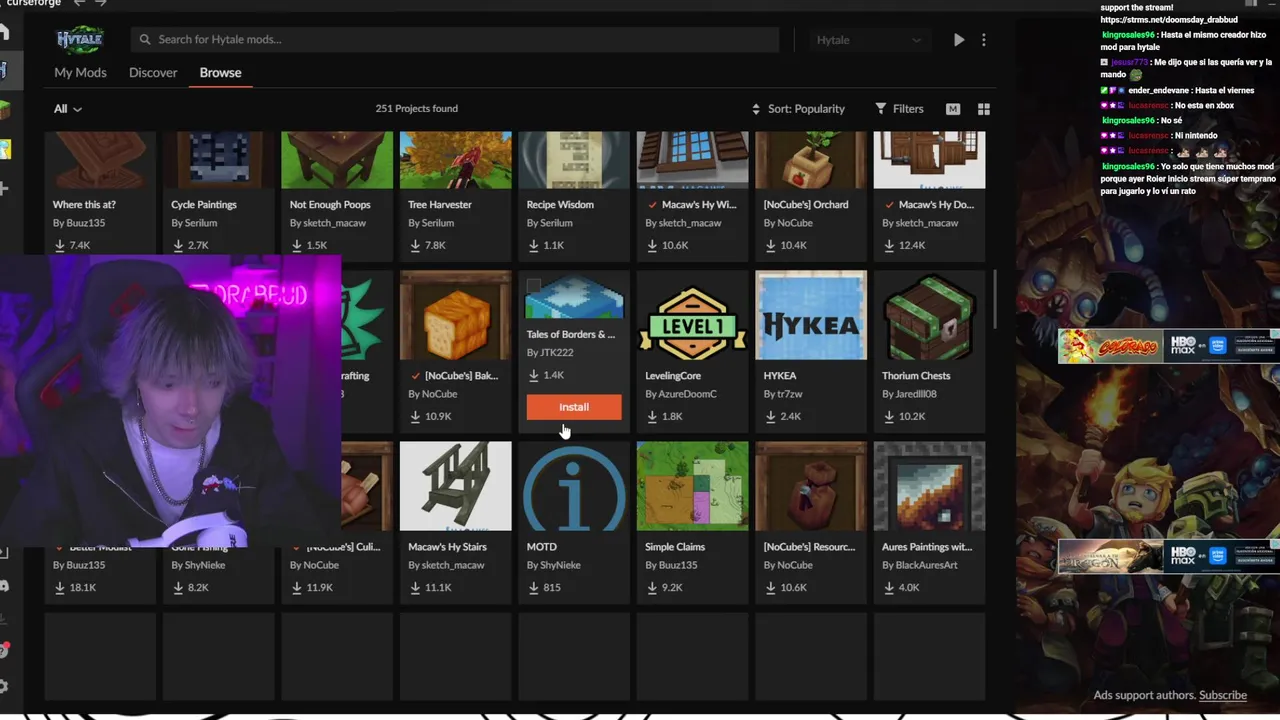Open Discord from the sidebar icon
Screen dimensions: 1280x720
tap(4, 586)
